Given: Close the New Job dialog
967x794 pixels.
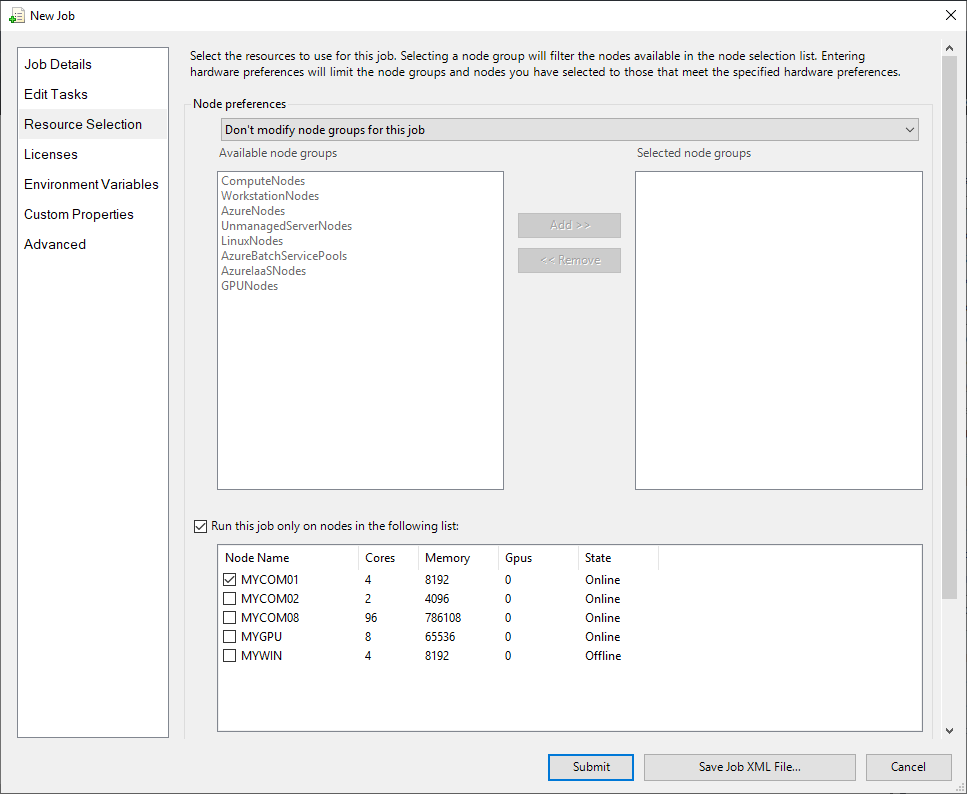Looking at the screenshot, I should coord(950,15).
